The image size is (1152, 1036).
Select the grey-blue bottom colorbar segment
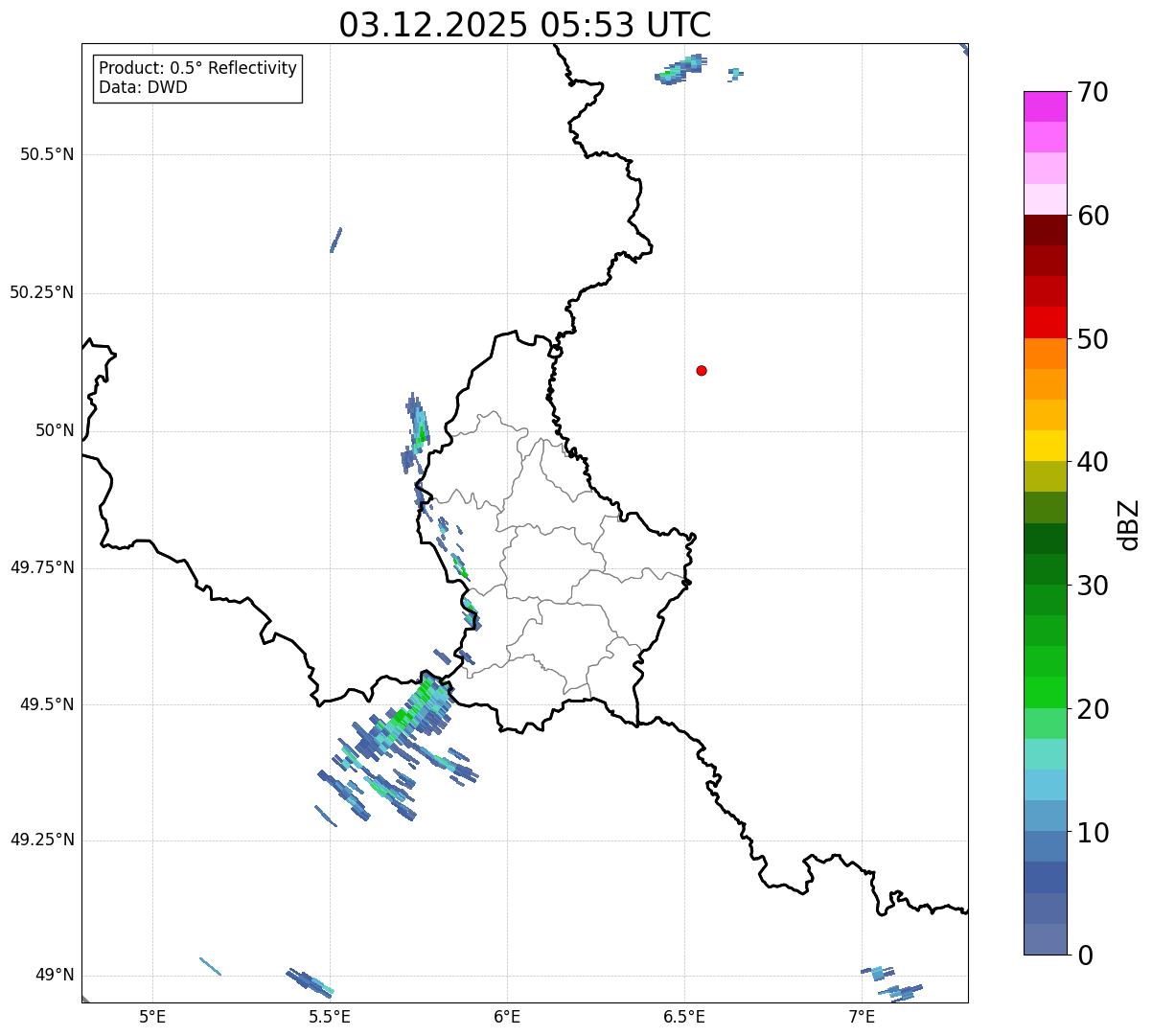pyautogui.click(x=1045, y=939)
